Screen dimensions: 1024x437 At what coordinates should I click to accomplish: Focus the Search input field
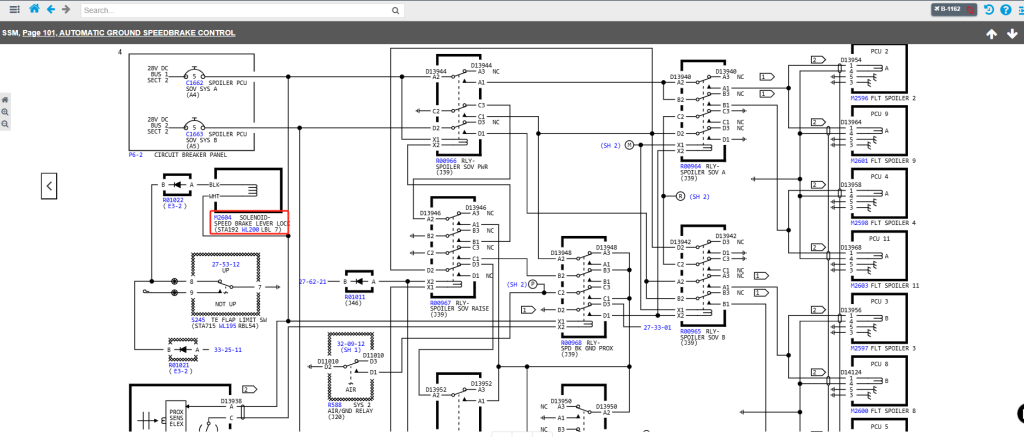tap(235, 10)
